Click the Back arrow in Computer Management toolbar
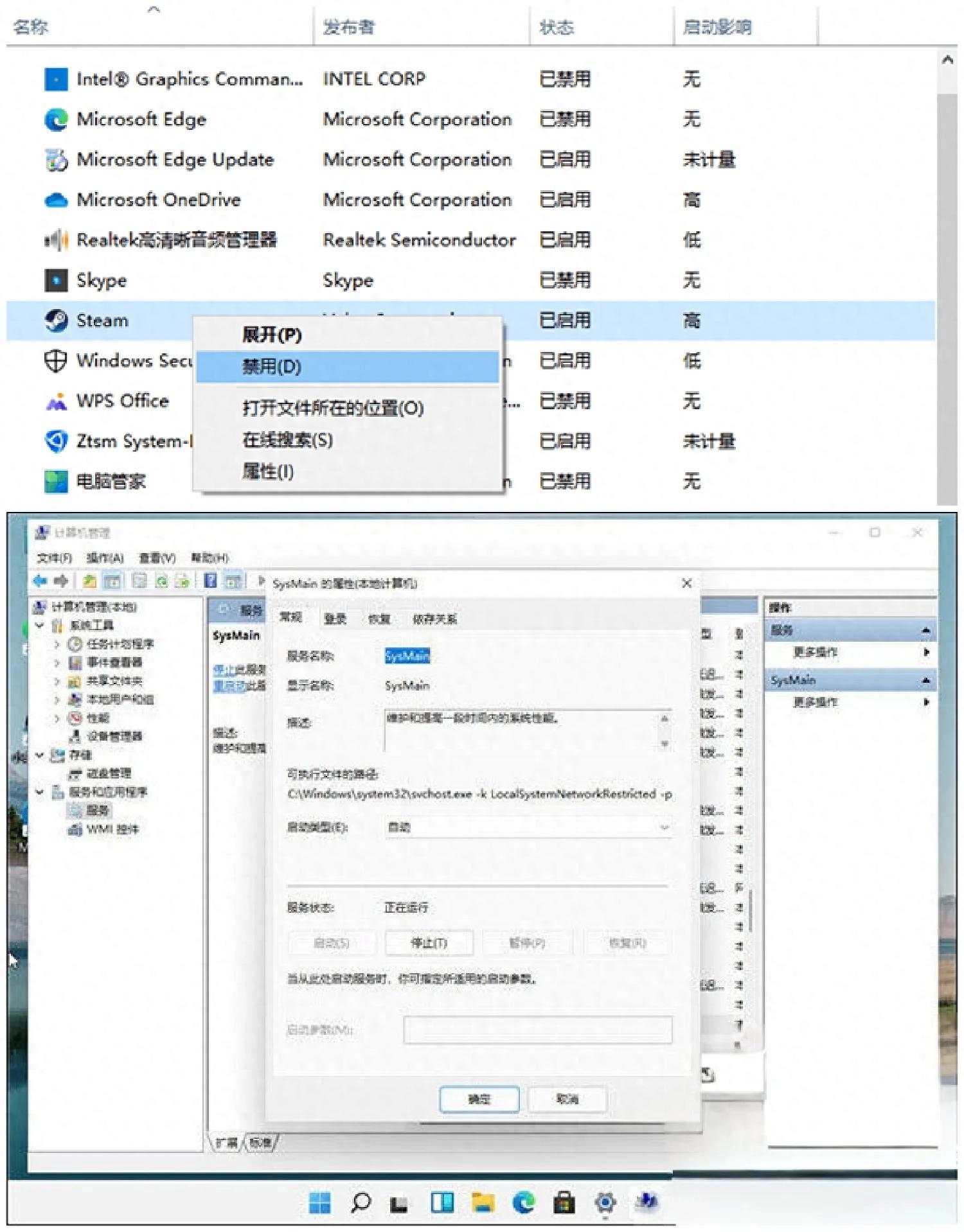This screenshot has width=964, height=1232. [x=40, y=581]
